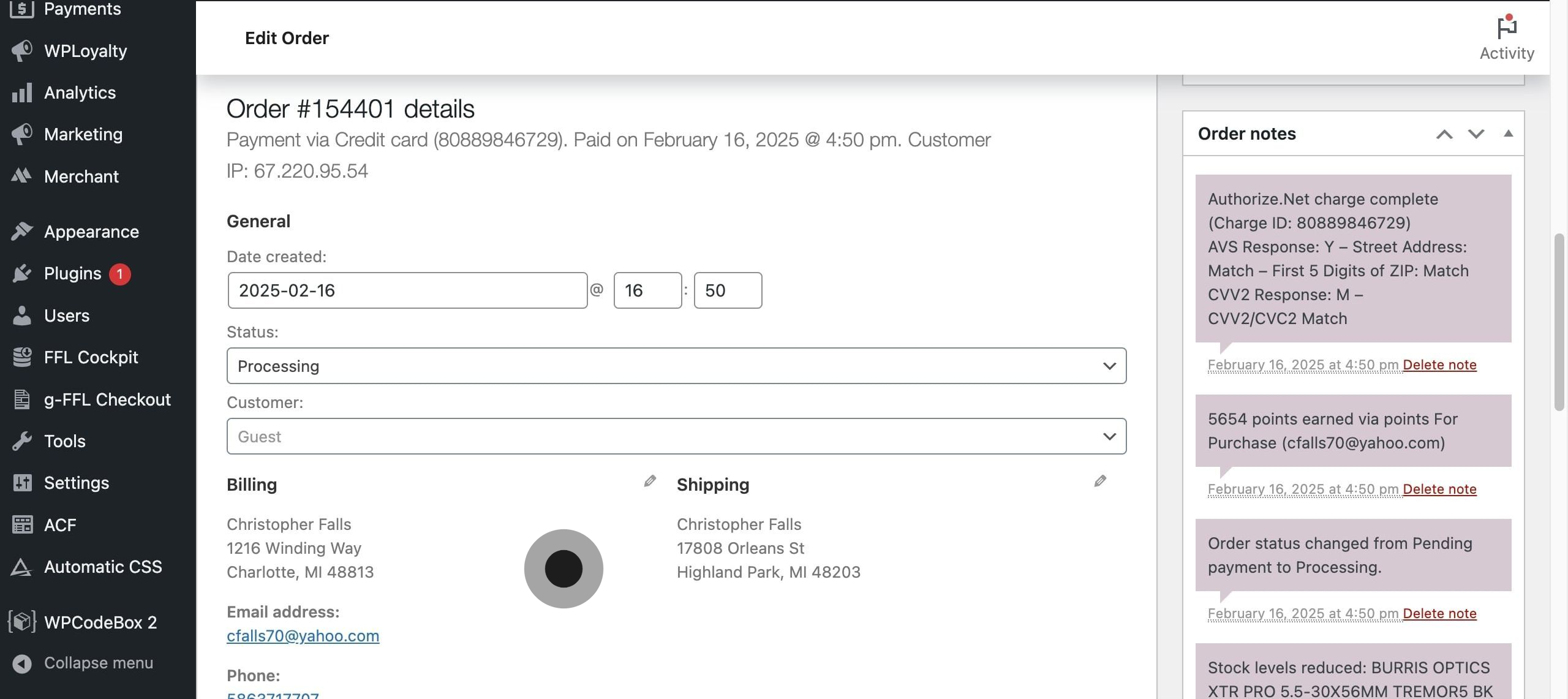Toggle the Order notes panel triangle
Viewport: 1568px width, 699px height.
tap(1509, 134)
